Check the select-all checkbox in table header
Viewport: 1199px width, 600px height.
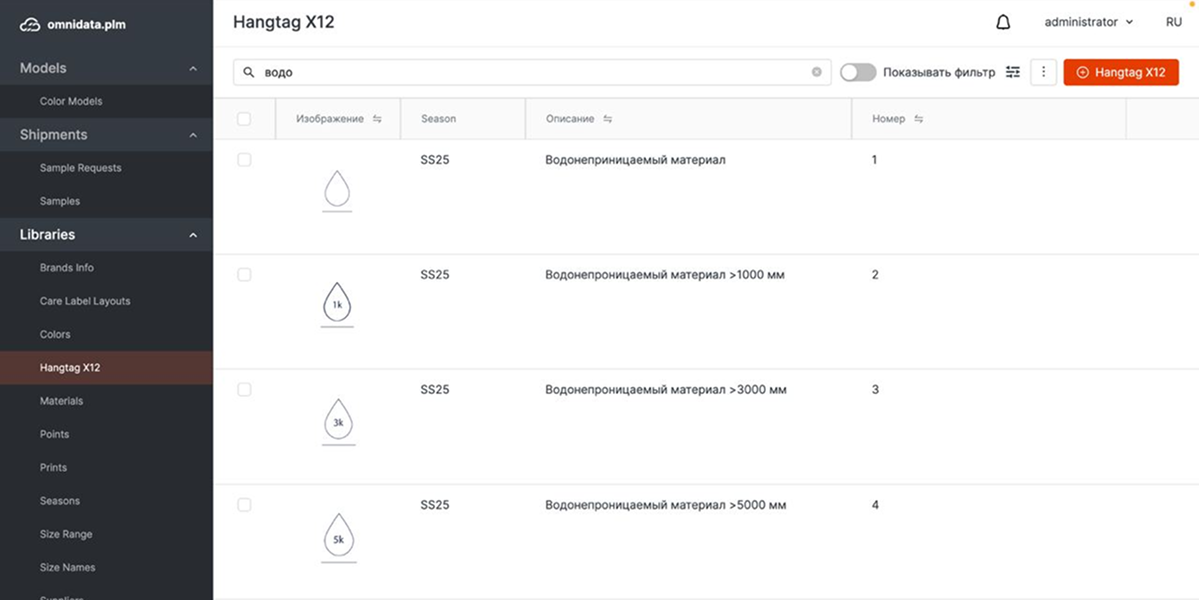click(244, 119)
